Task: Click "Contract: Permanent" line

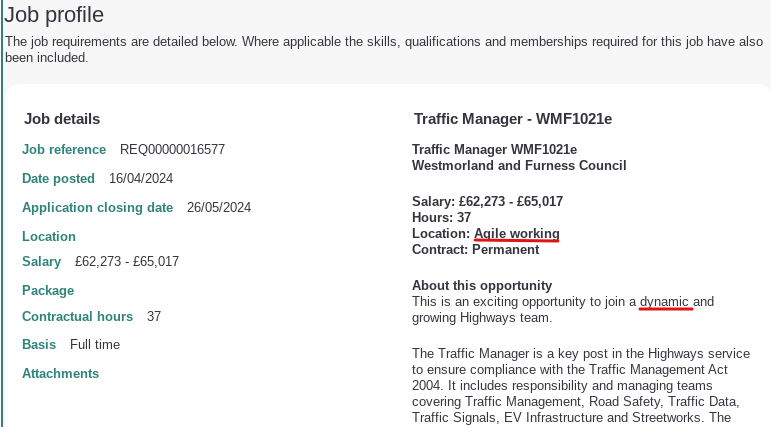Action: coord(476,249)
